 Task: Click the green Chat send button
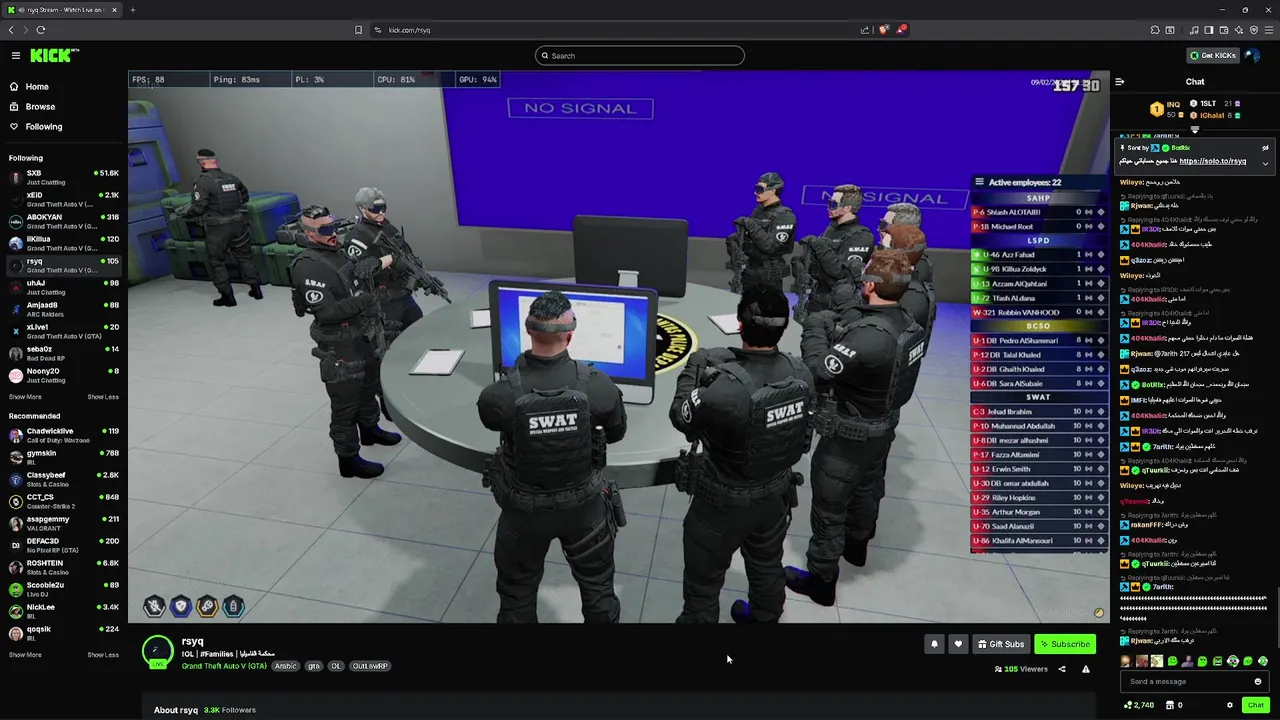pyautogui.click(x=1256, y=705)
